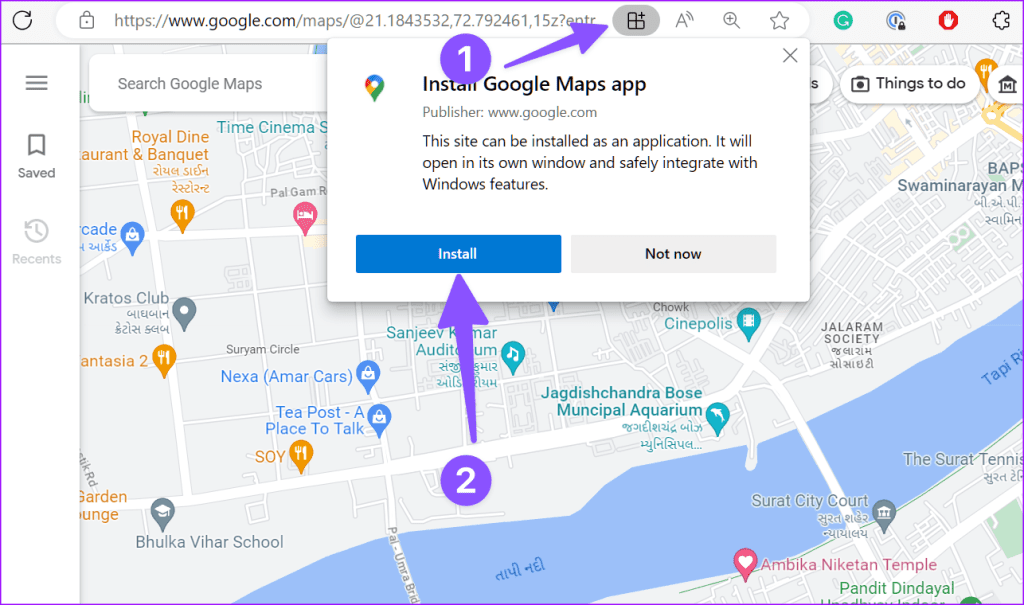Open the zoom magnifier tool in the toolbar
The height and width of the screenshot is (605, 1024).
pos(731,20)
